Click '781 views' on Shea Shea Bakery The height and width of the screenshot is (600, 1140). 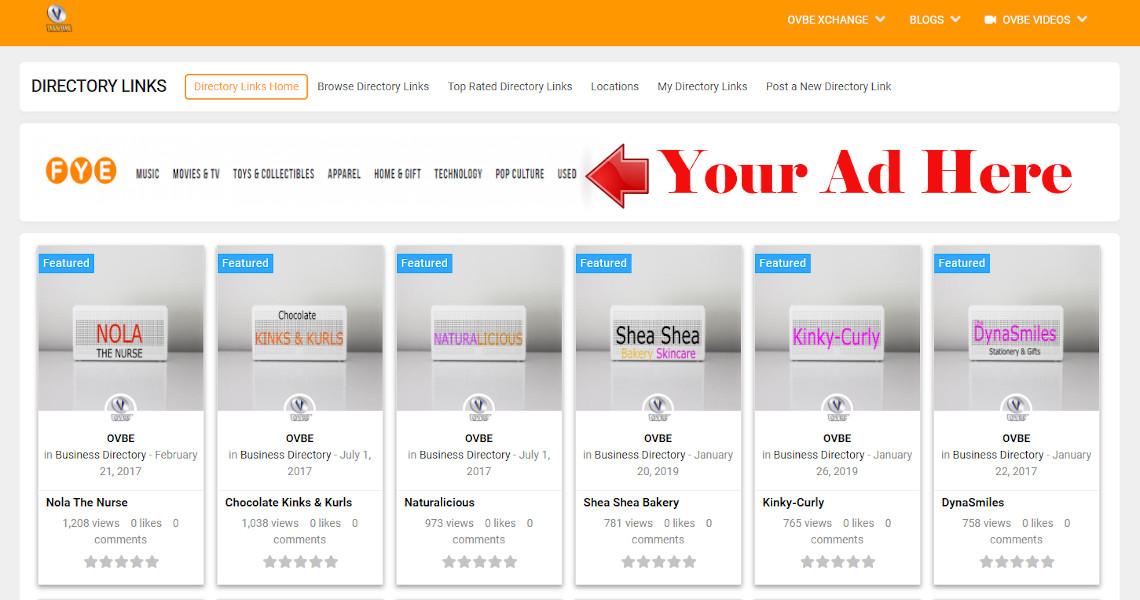pos(628,523)
